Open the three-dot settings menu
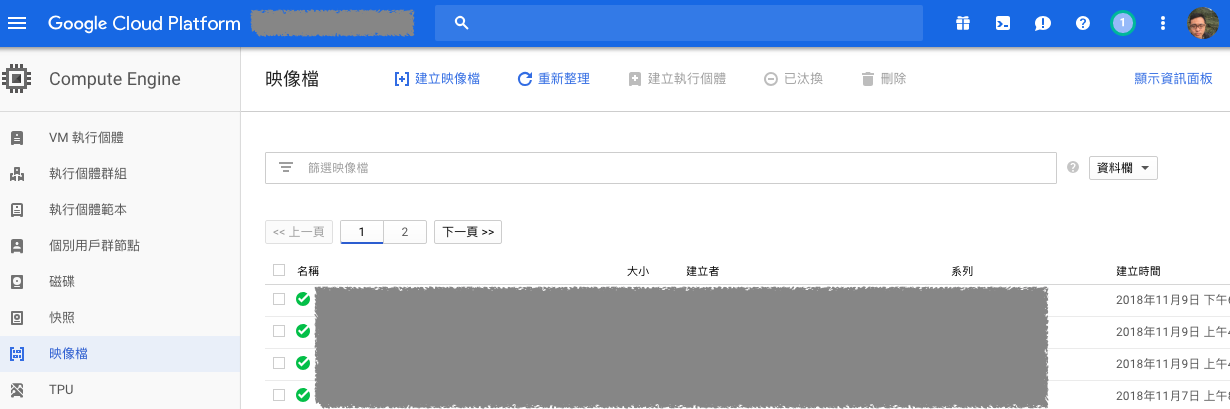This screenshot has height=409, width=1230. click(x=1162, y=23)
